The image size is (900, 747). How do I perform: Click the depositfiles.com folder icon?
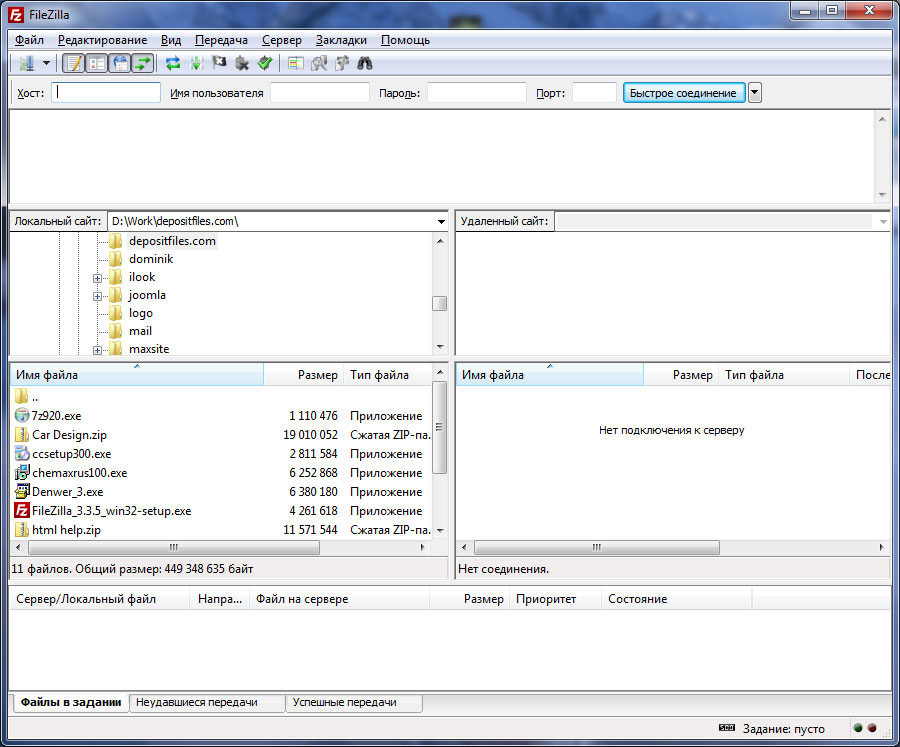(116, 241)
